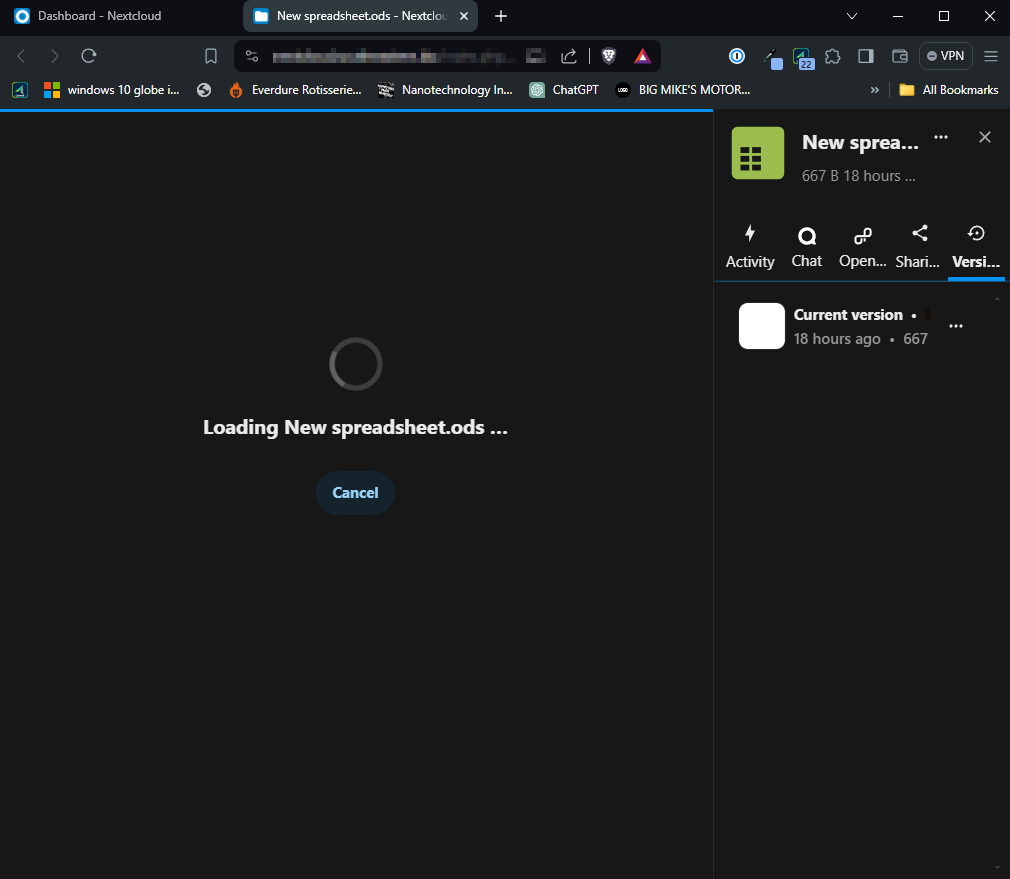The image size is (1010, 879).
Task: Open a new browser tab
Action: (x=501, y=16)
